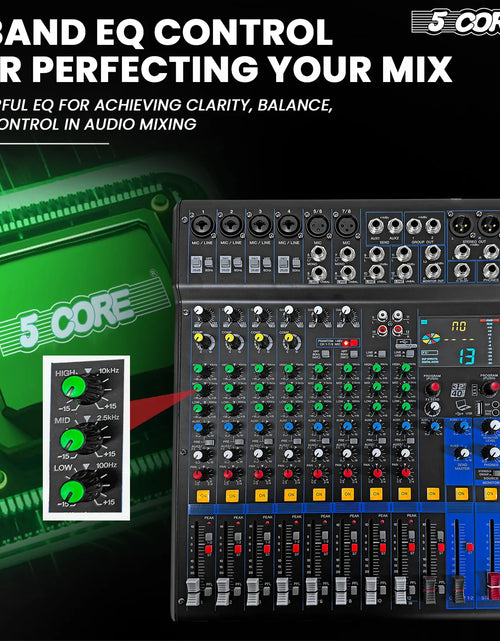Select the 7/8 XLR MIC input socket

[346, 226]
